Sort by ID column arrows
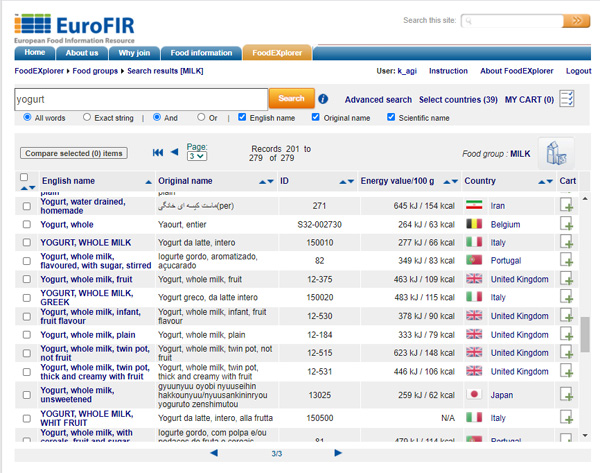The width and height of the screenshot is (600, 473). coord(347,182)
